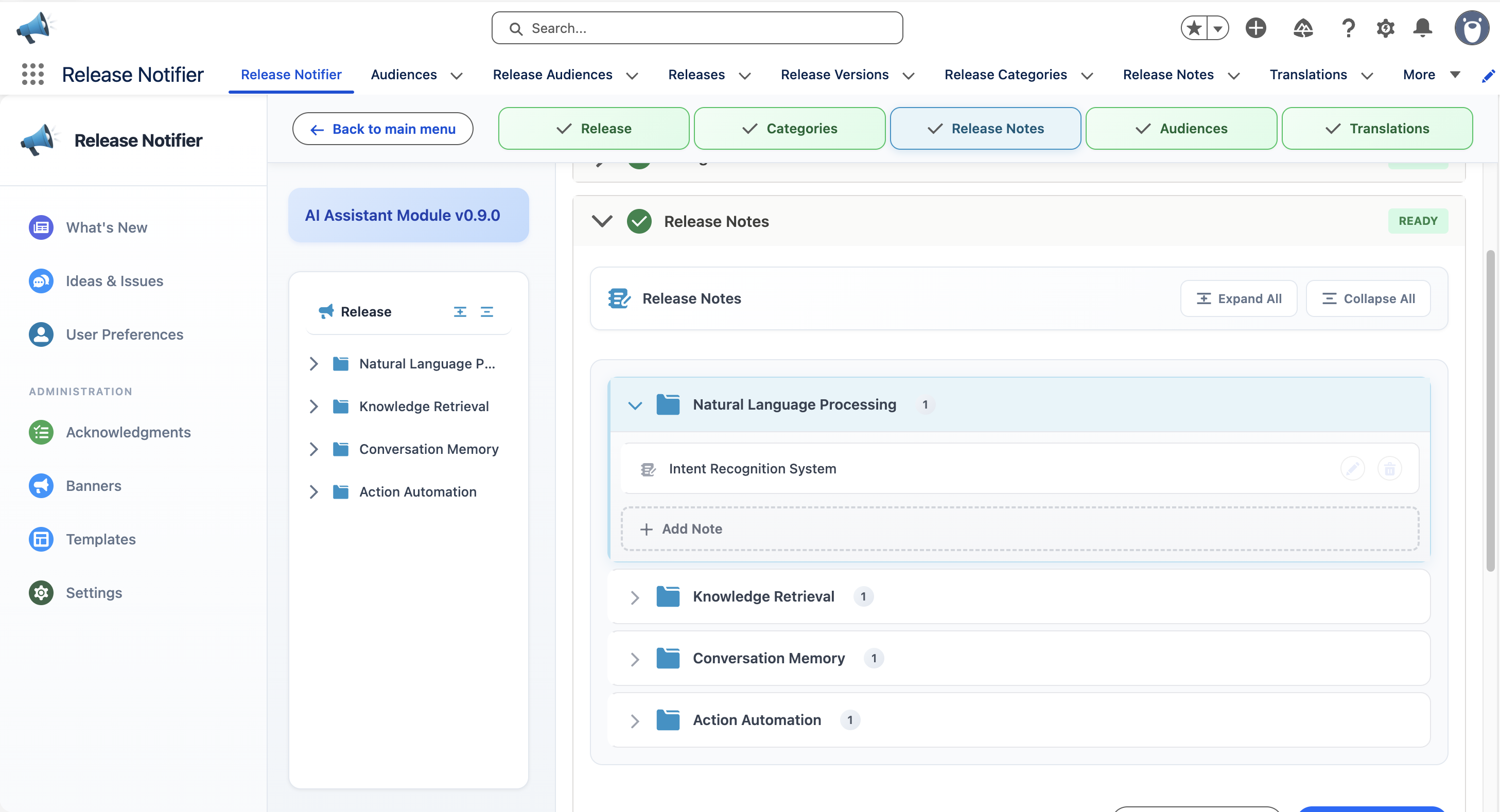
Task: Open the setup gear icon
Action: [1385, 28]
